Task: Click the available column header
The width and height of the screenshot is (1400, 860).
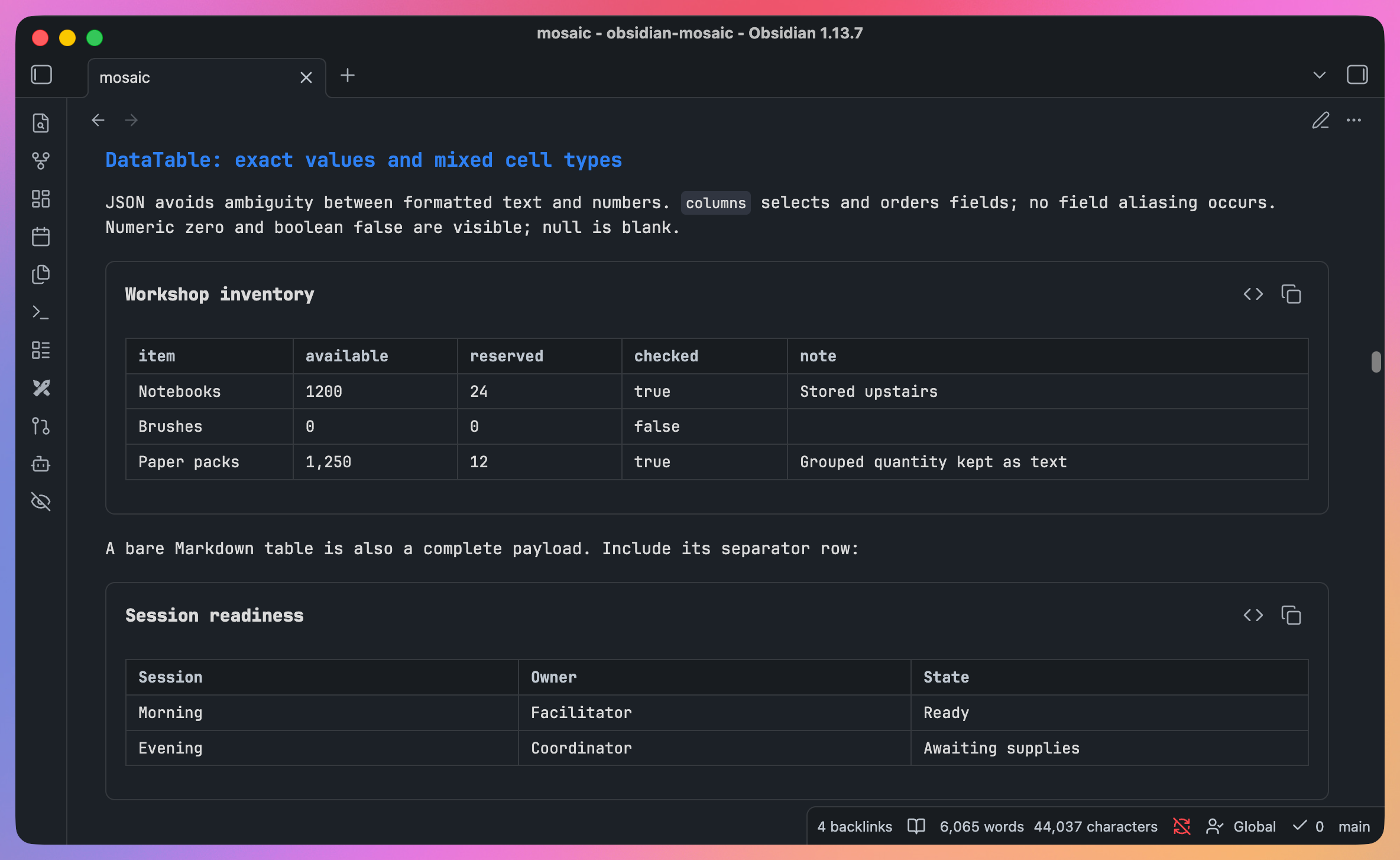Action: tap(375, 356)
